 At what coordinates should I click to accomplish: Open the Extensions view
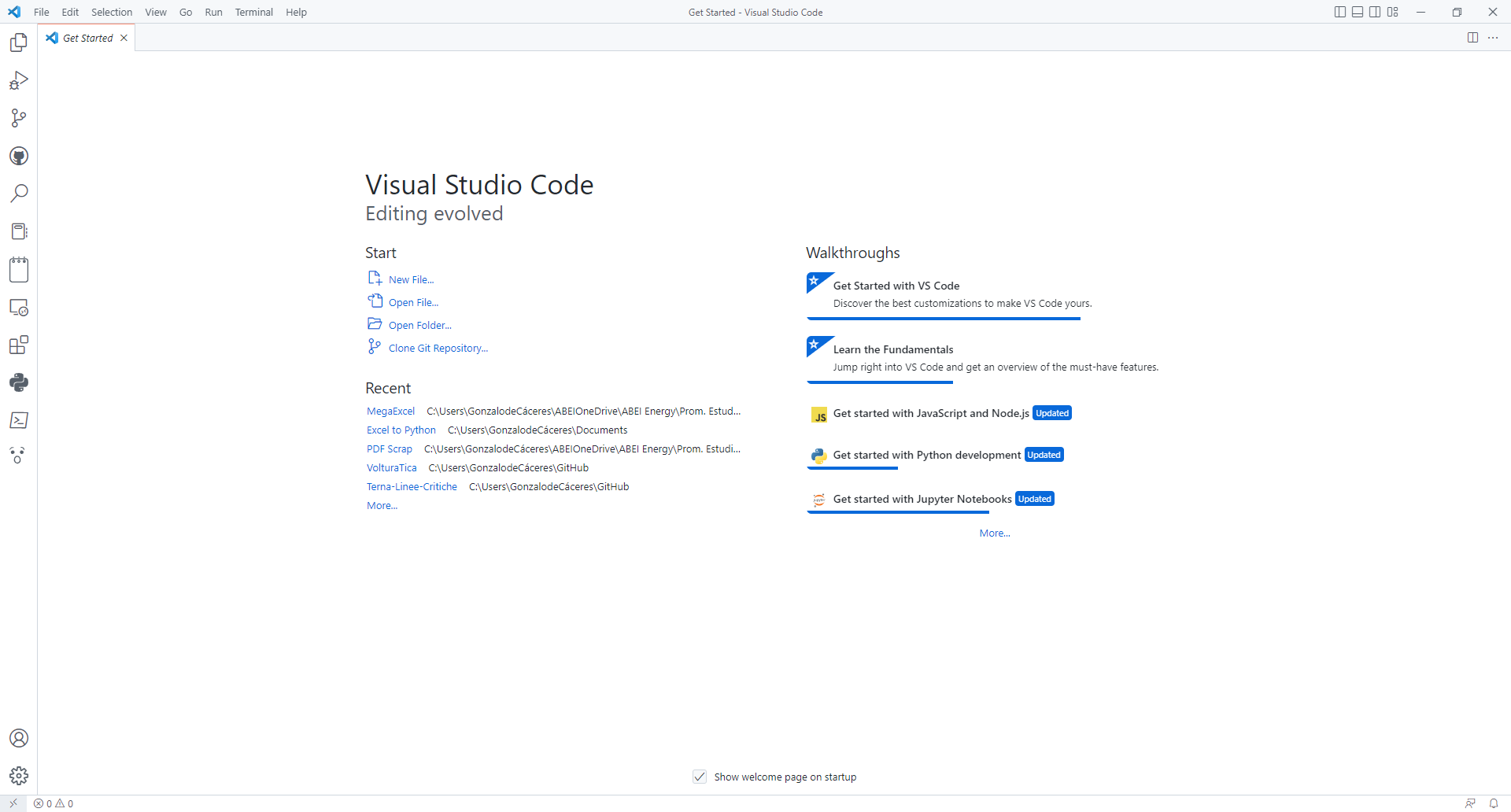[x=19, y=345]
